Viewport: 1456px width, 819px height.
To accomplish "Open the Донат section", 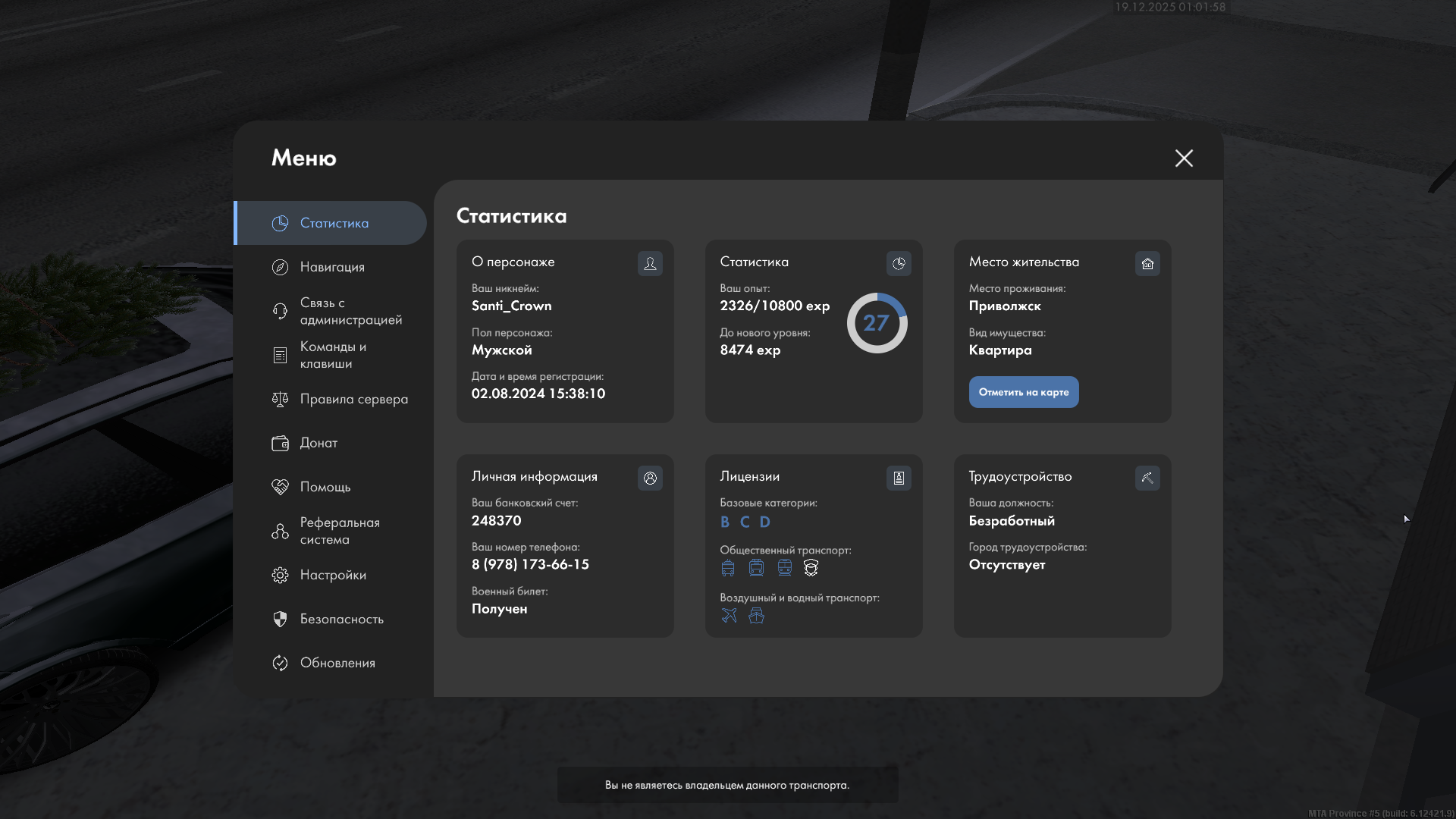I will click(x=318, y=443).
